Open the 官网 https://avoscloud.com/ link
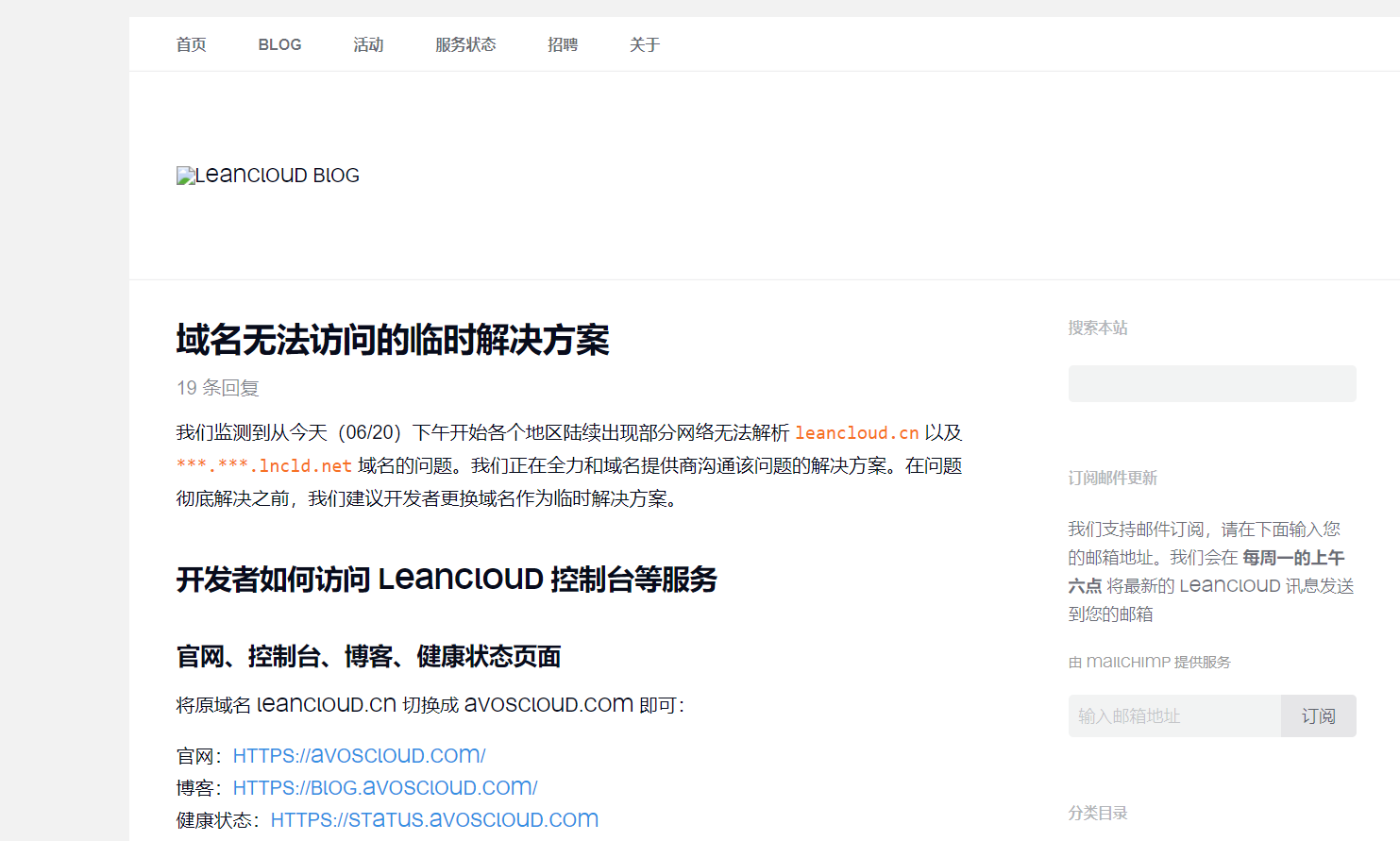 point(359,755)
